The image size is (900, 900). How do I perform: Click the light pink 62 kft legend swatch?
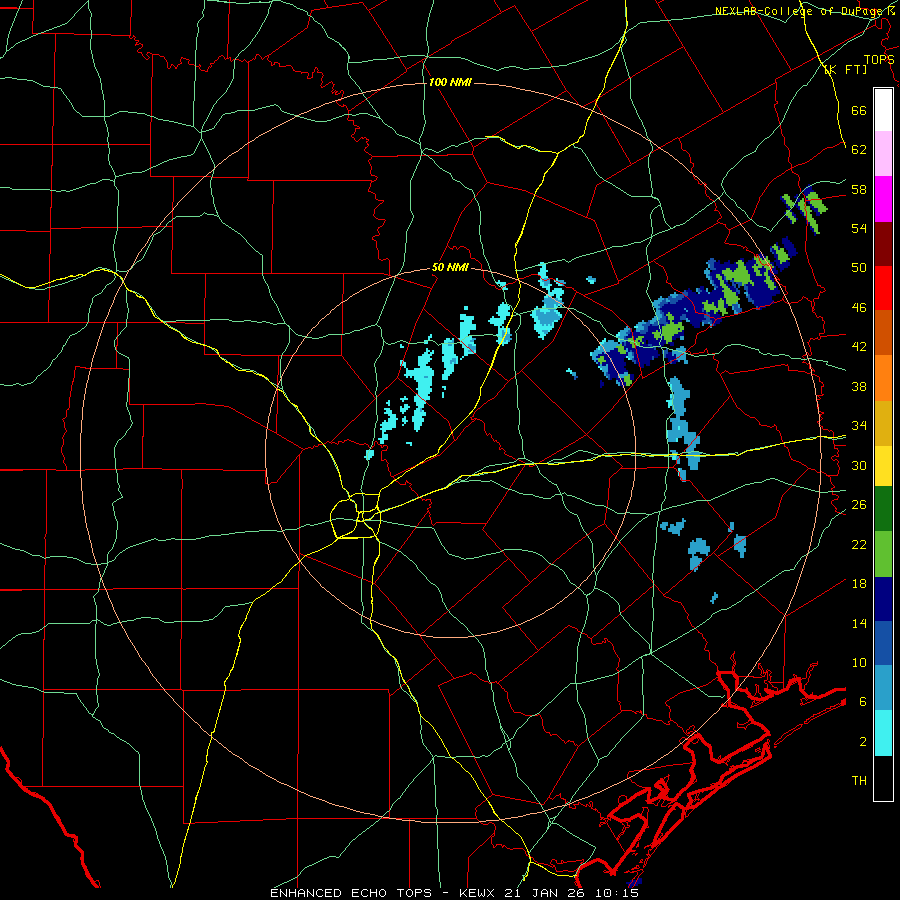coord(883,154)
